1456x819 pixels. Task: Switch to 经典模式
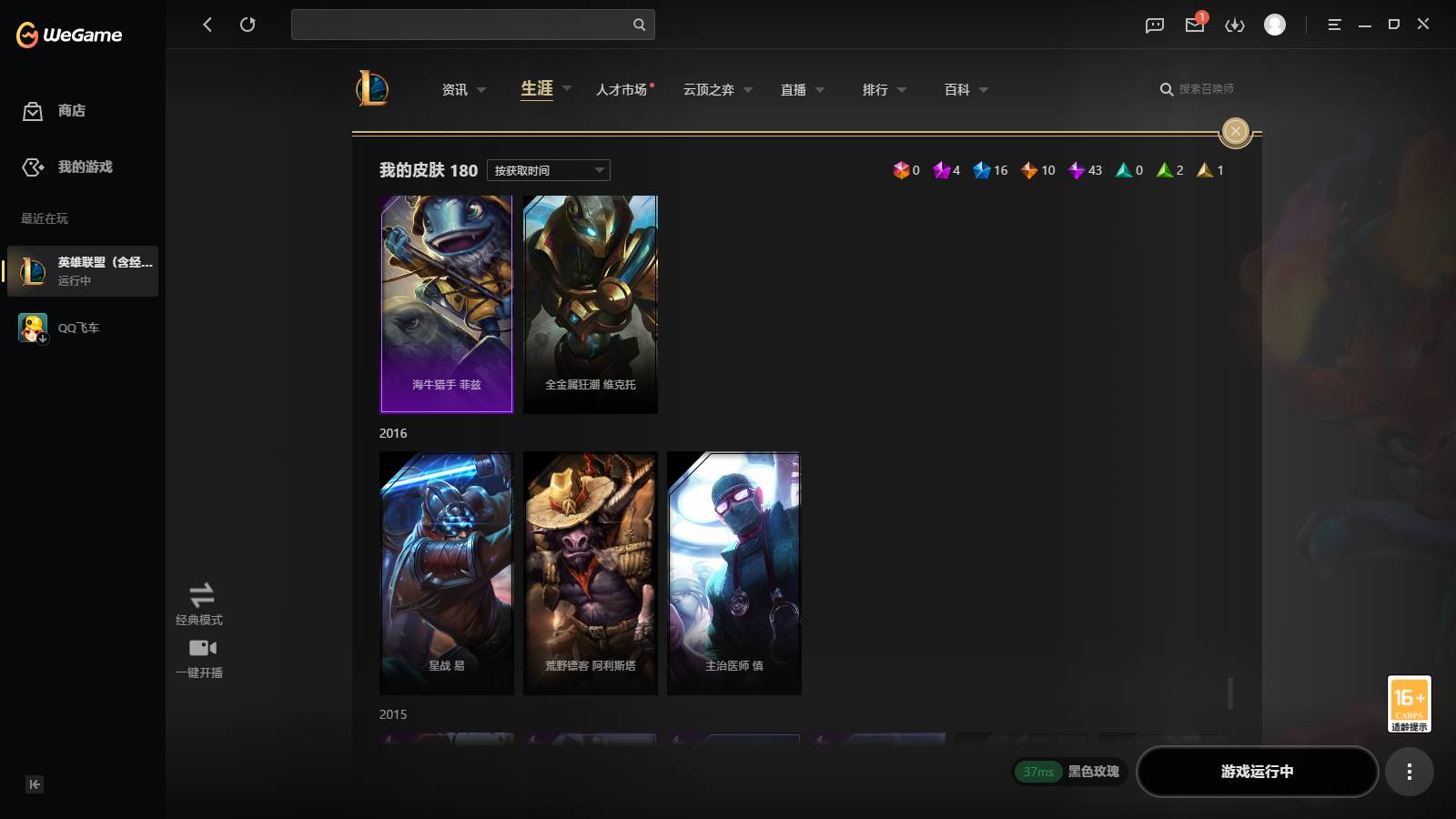pos(199,604)
